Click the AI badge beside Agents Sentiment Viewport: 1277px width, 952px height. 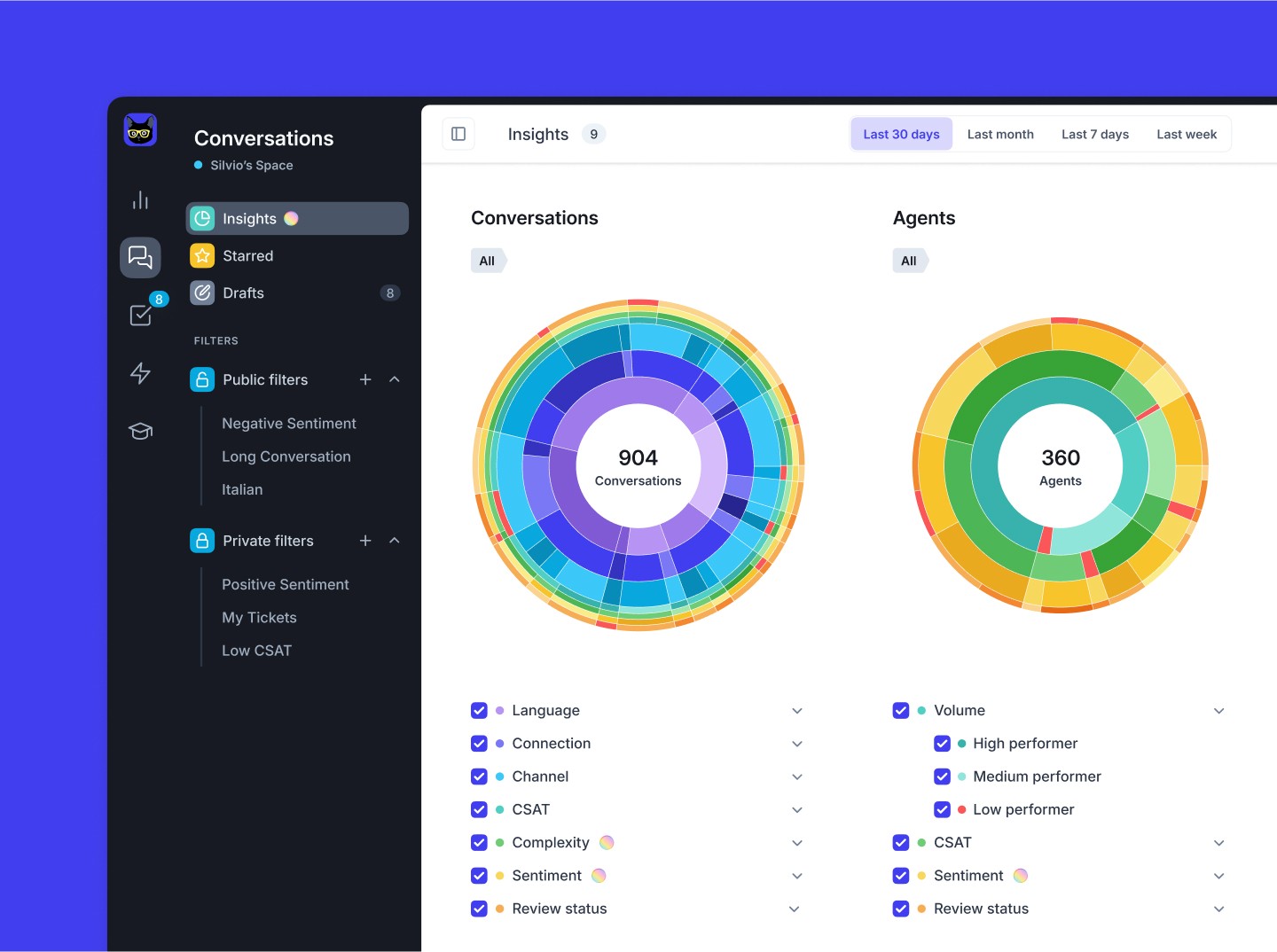(1021, 876)
